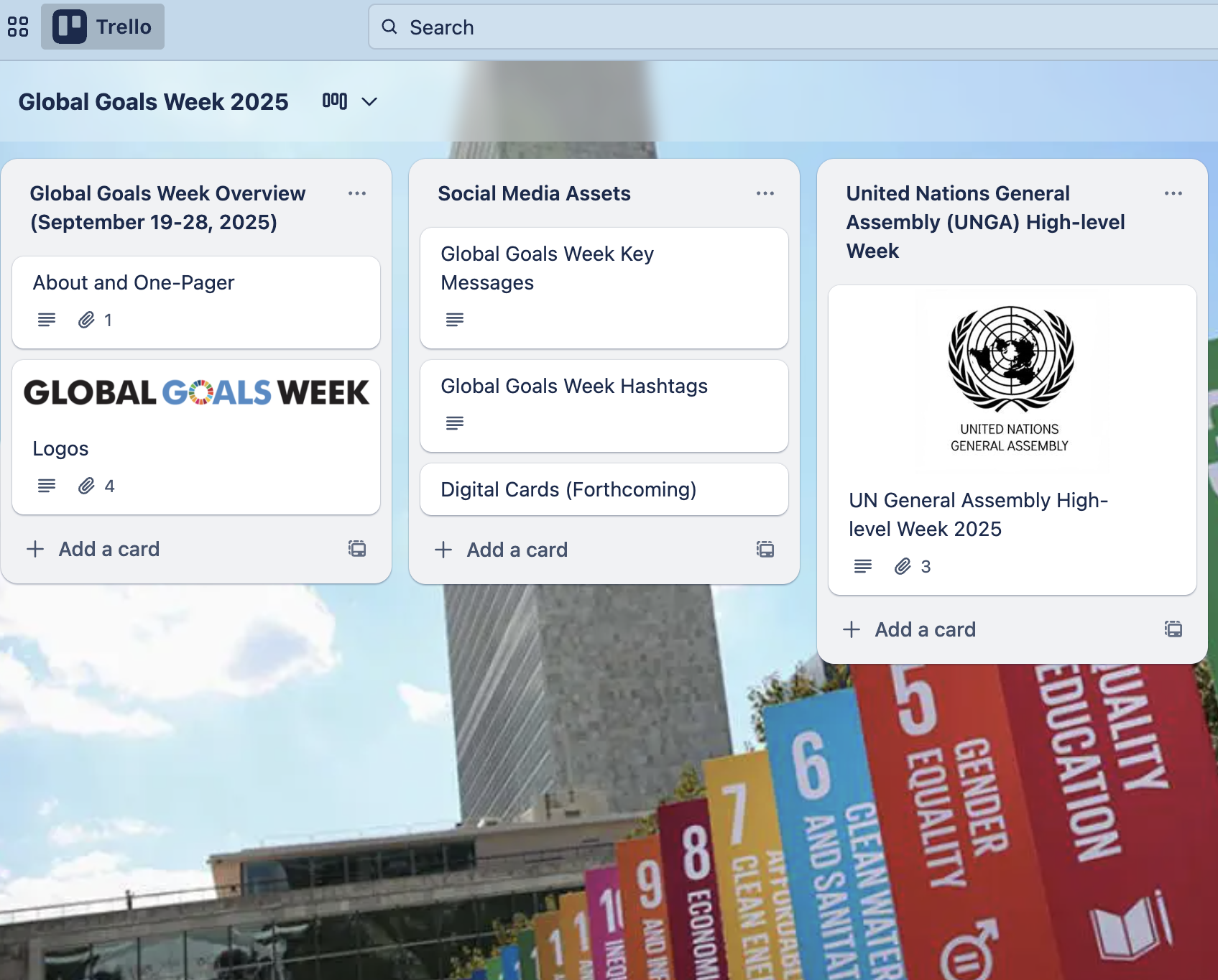The image size is (1218, 980).
Task: Open list actions for Global Goals Week Overview
Action: (357, 193)
